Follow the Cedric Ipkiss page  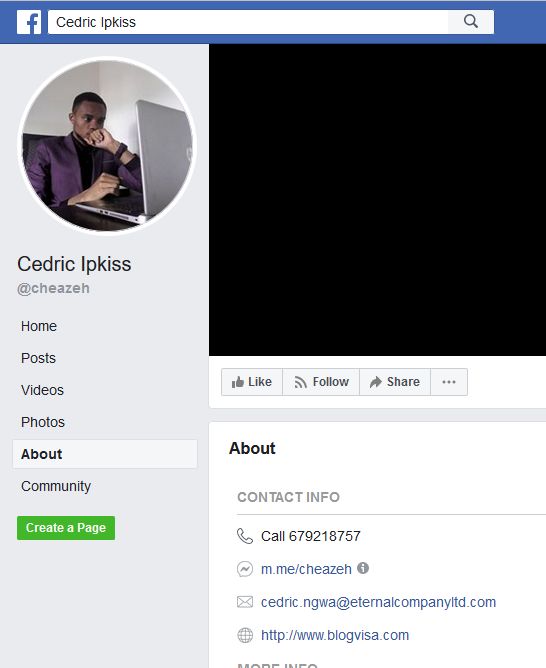(321, 382)
